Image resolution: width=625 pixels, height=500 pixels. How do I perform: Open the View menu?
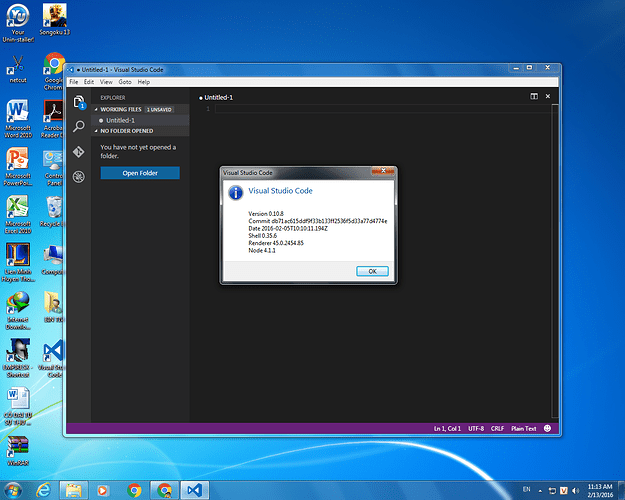106,82
